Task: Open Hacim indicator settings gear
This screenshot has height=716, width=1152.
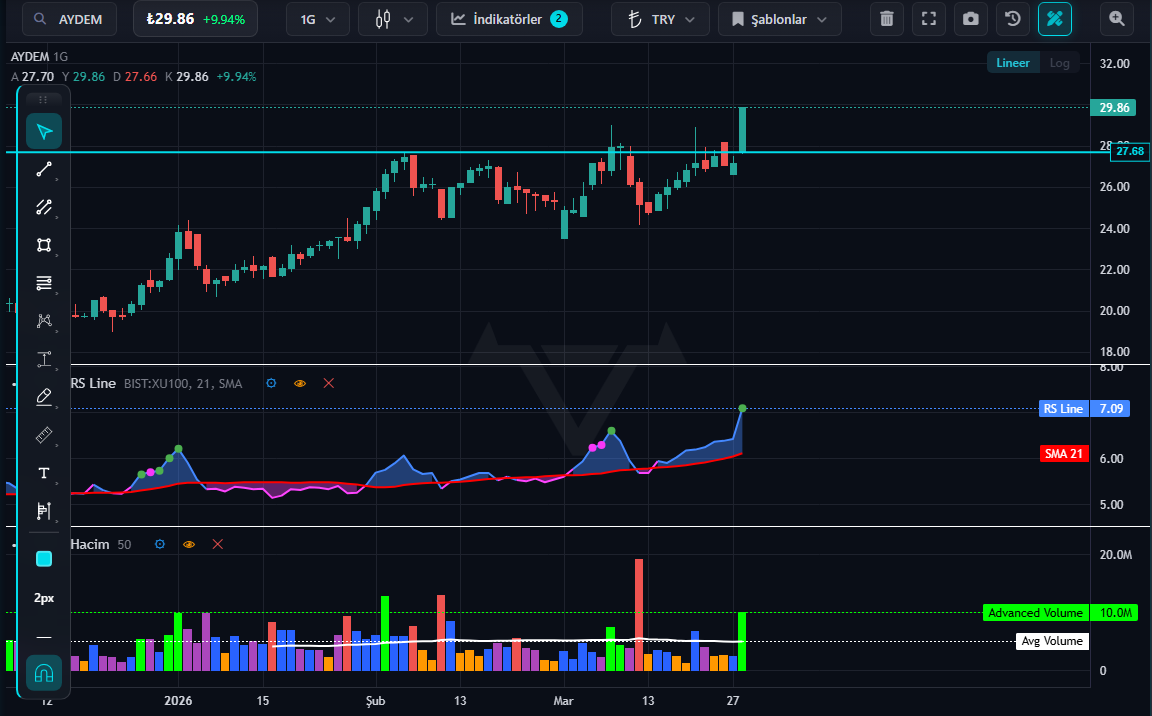Action: 160,544
